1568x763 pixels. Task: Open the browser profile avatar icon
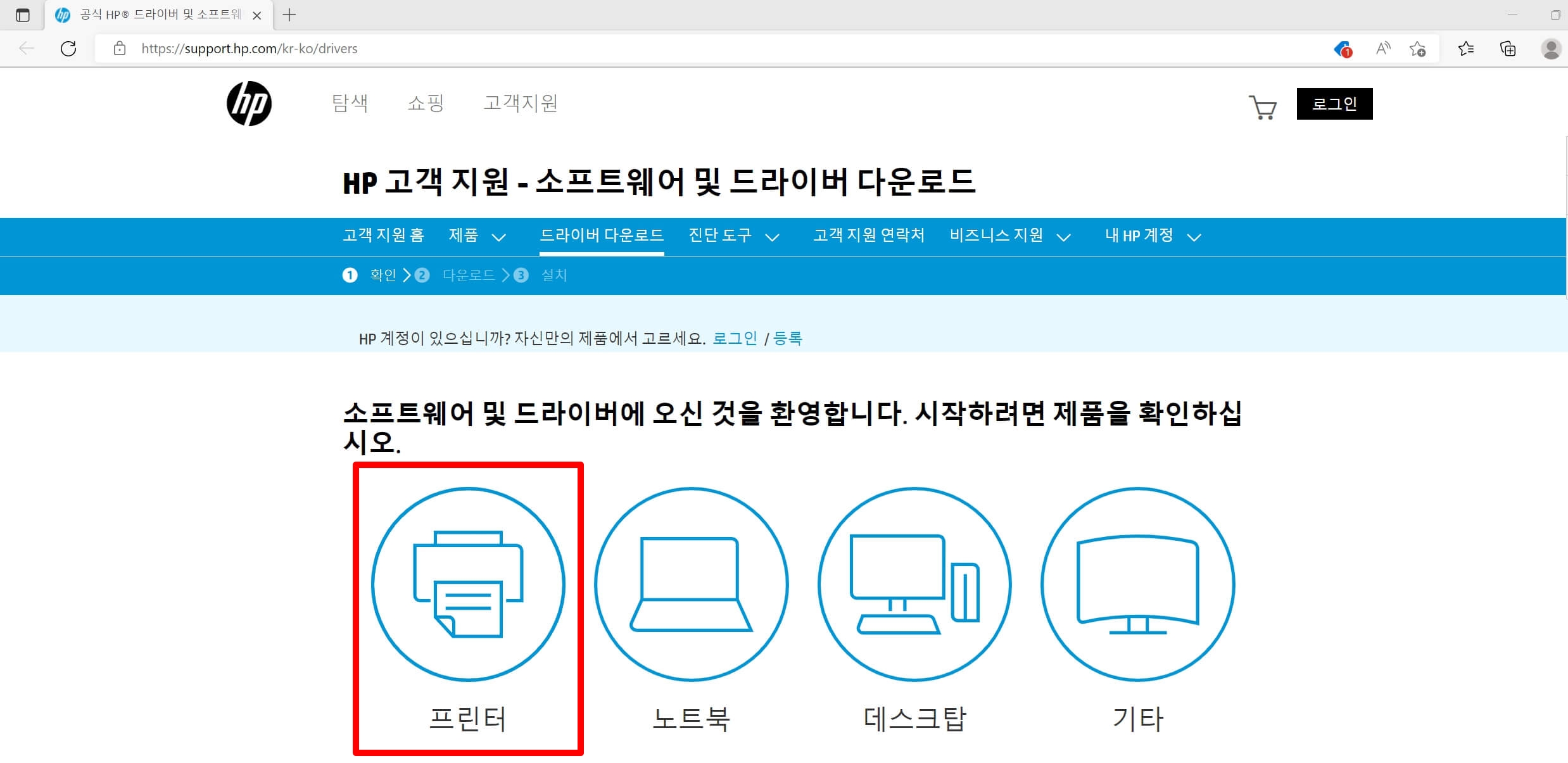pyautogui.click(x=1550, y=49)
